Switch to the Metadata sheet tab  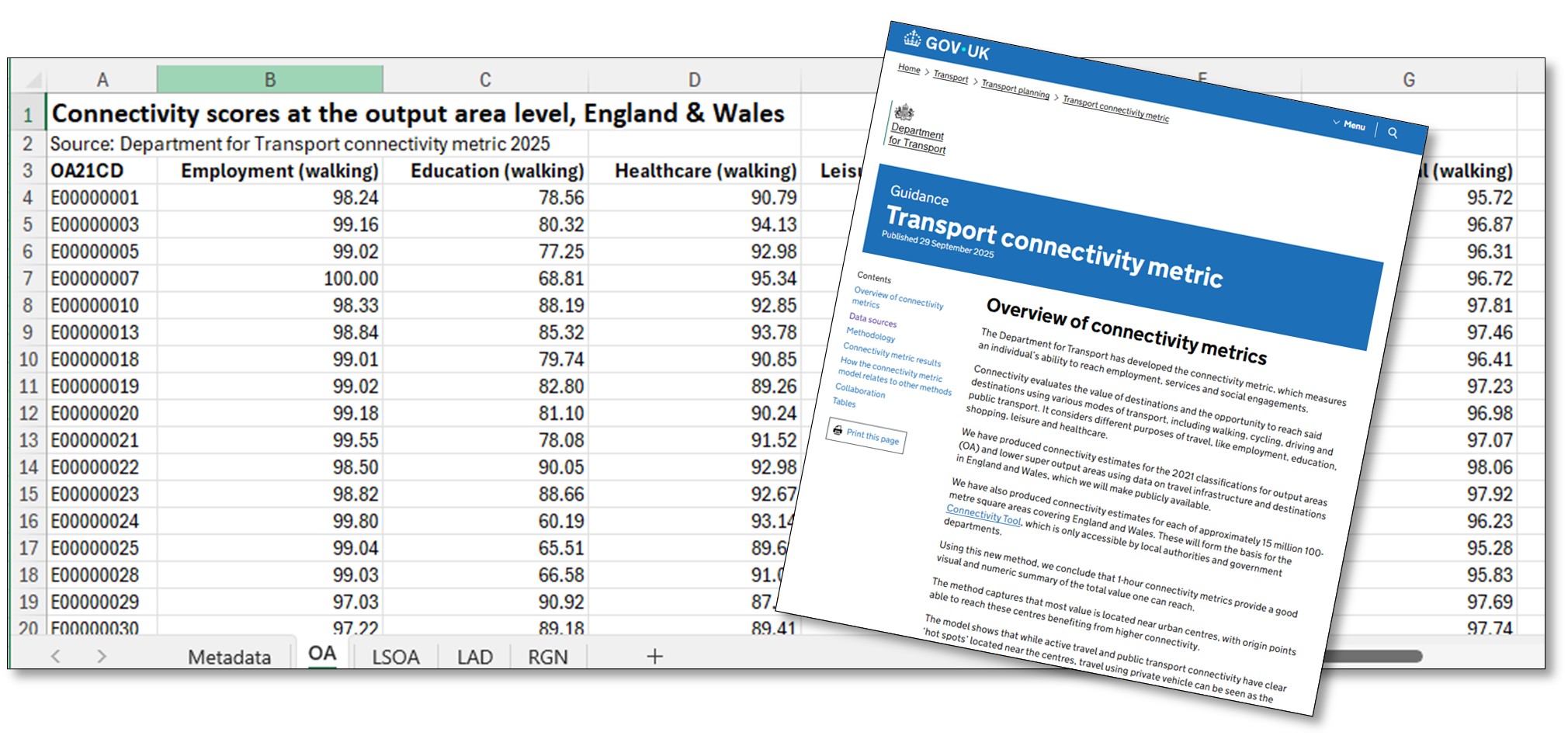[x=228, y=657]
